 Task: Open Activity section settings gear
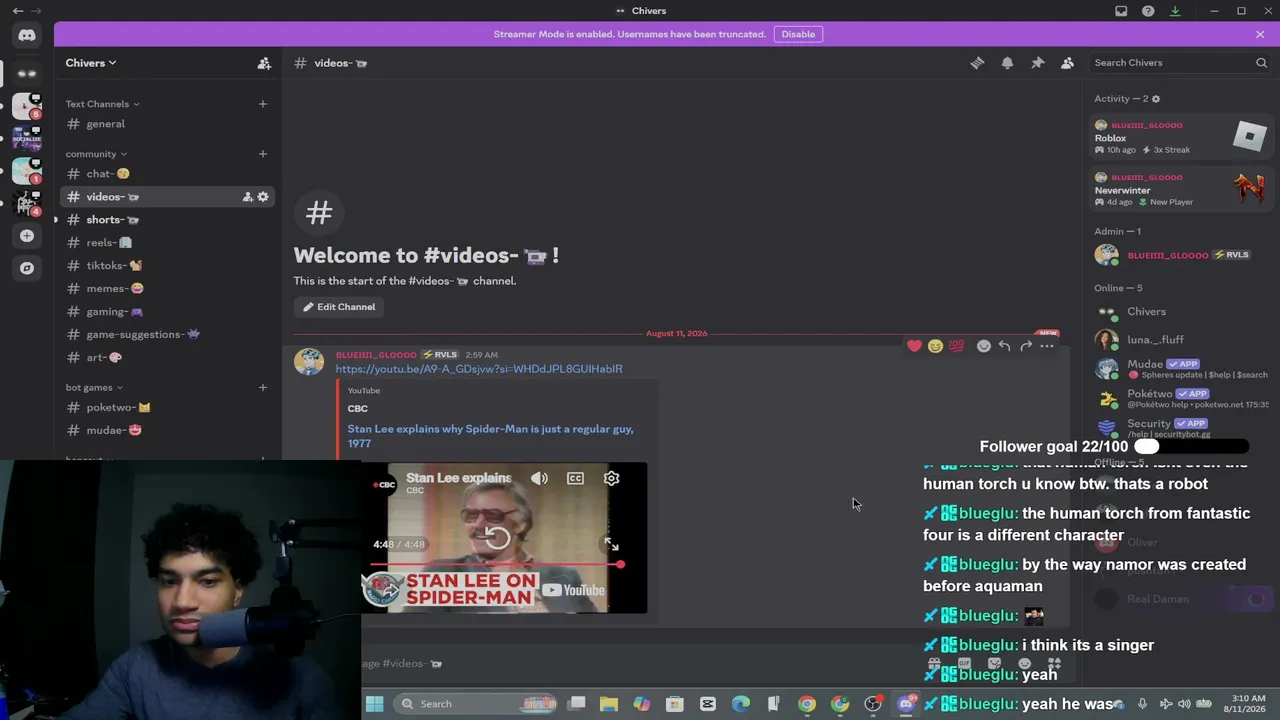tap(1156, 99)
